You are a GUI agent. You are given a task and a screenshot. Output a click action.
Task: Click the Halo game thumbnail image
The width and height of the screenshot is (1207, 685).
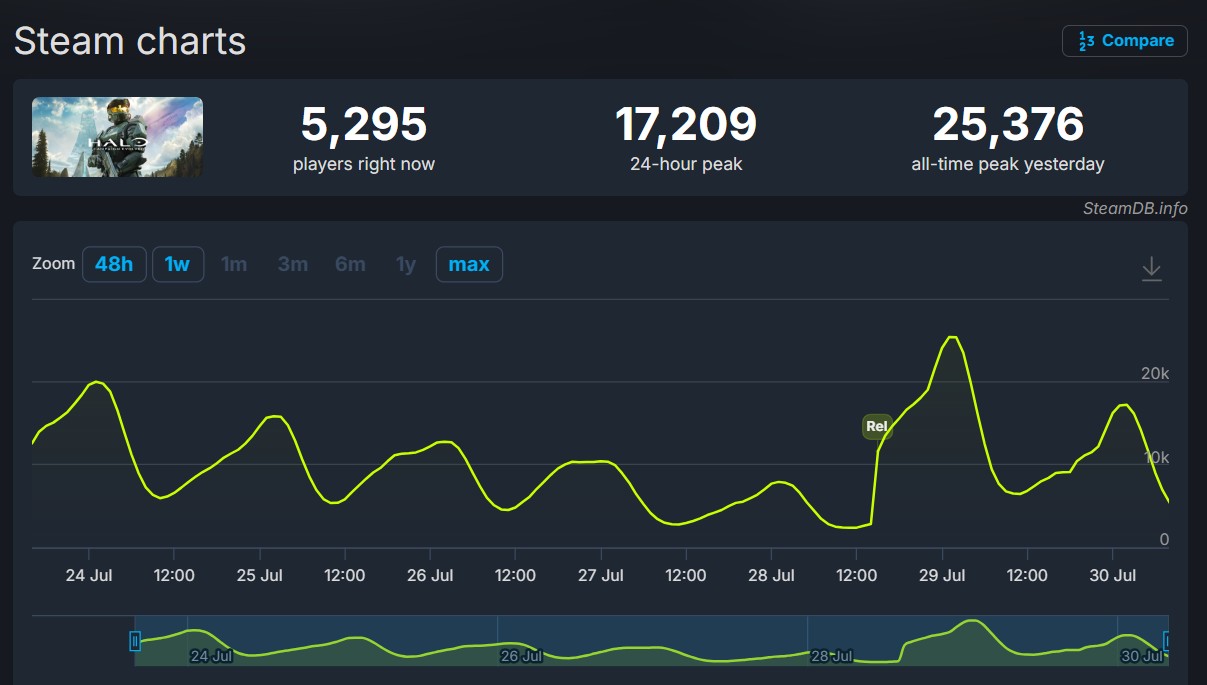117,137
